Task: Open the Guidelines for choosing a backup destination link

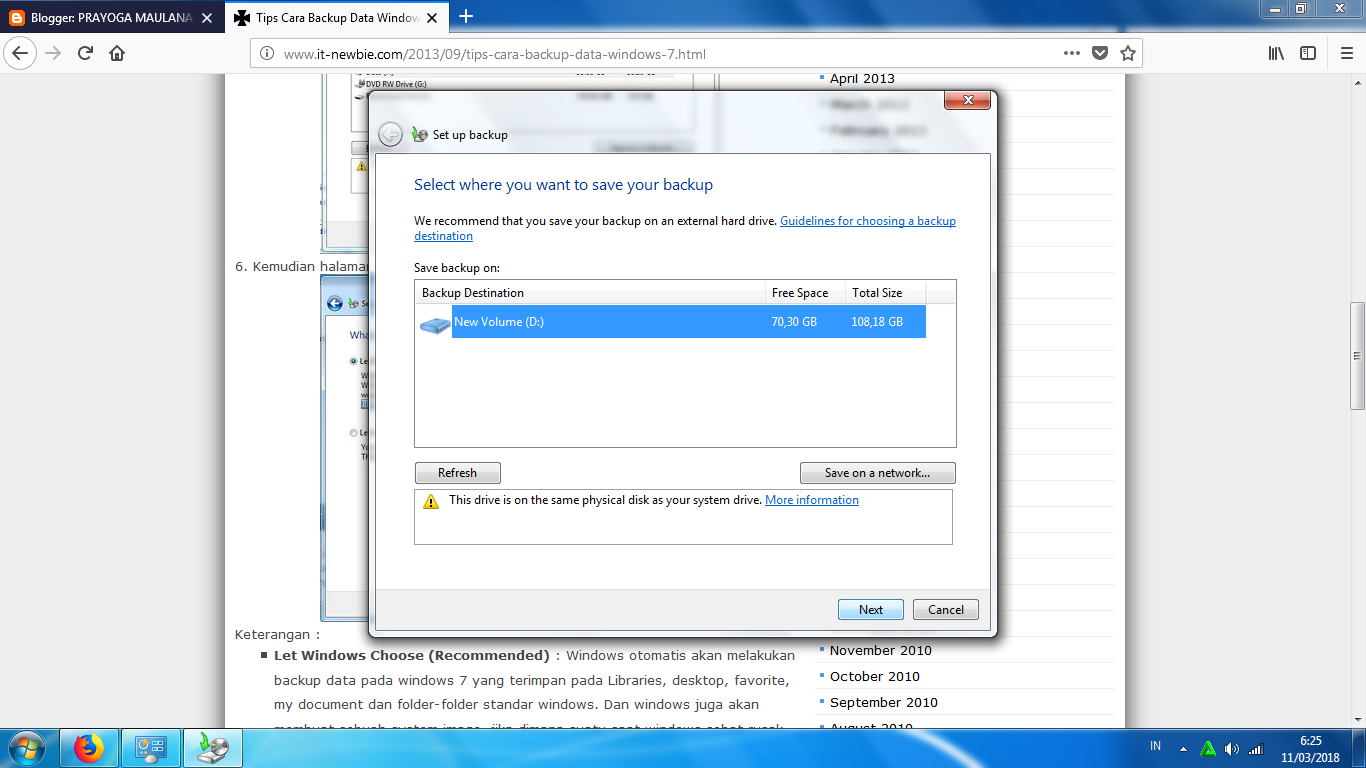Action: pyautogui.click(x=868, y=220)
